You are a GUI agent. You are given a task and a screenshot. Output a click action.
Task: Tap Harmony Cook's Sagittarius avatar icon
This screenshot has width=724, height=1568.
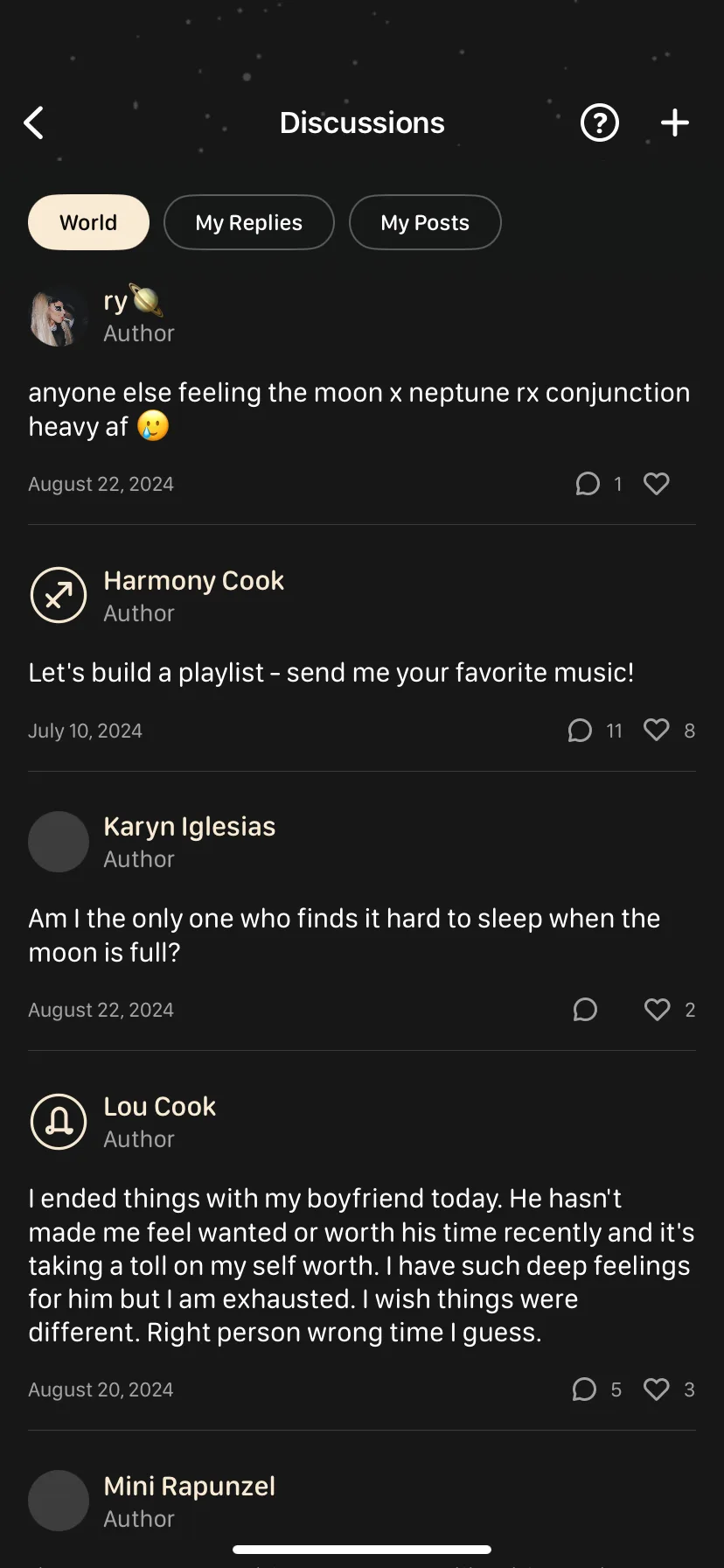(59, 596)
